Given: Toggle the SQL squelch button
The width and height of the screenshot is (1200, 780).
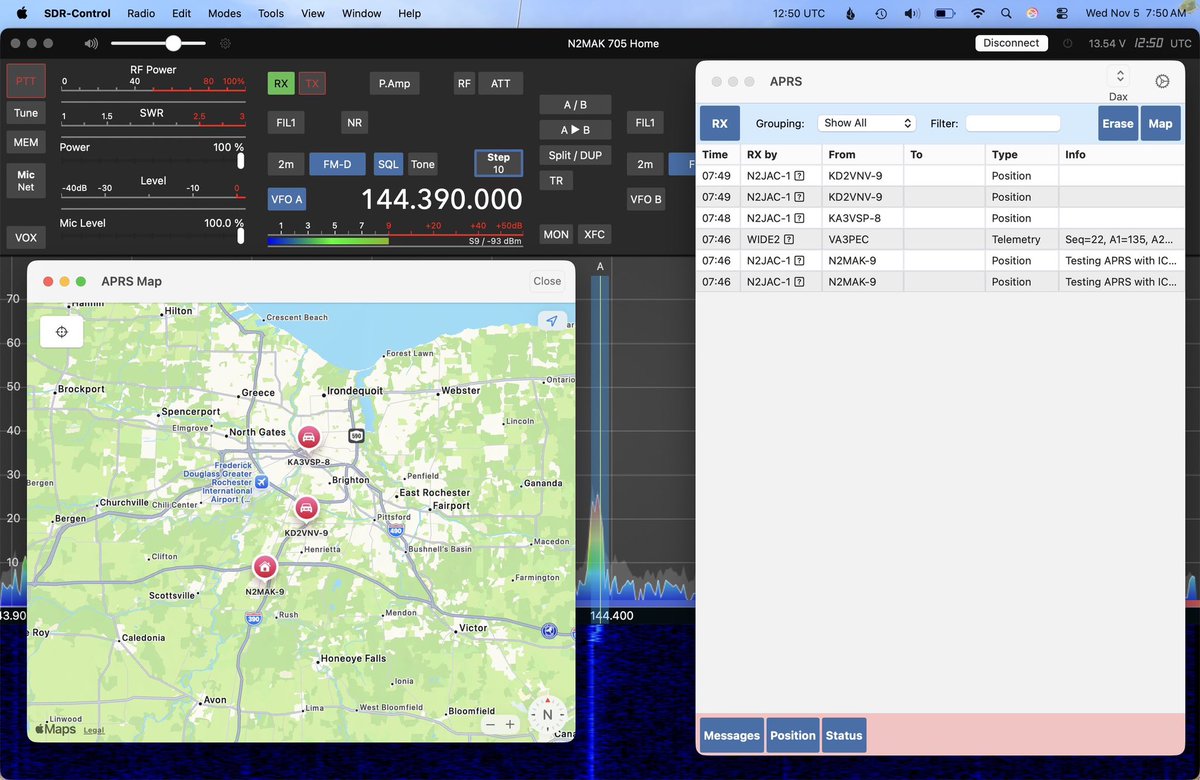Looking at the screenshot, I should tap(388, 164).
